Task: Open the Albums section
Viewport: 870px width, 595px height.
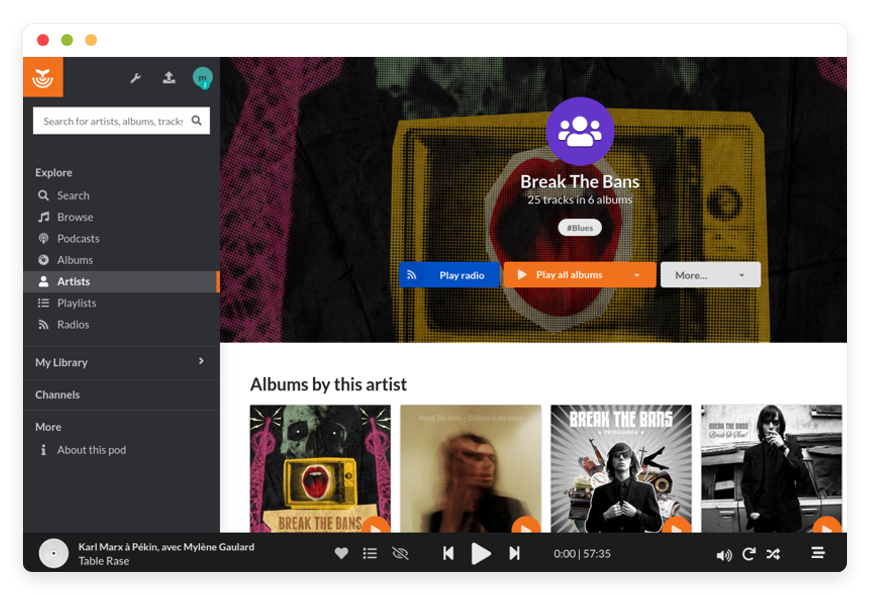Action: coord(121,260)
